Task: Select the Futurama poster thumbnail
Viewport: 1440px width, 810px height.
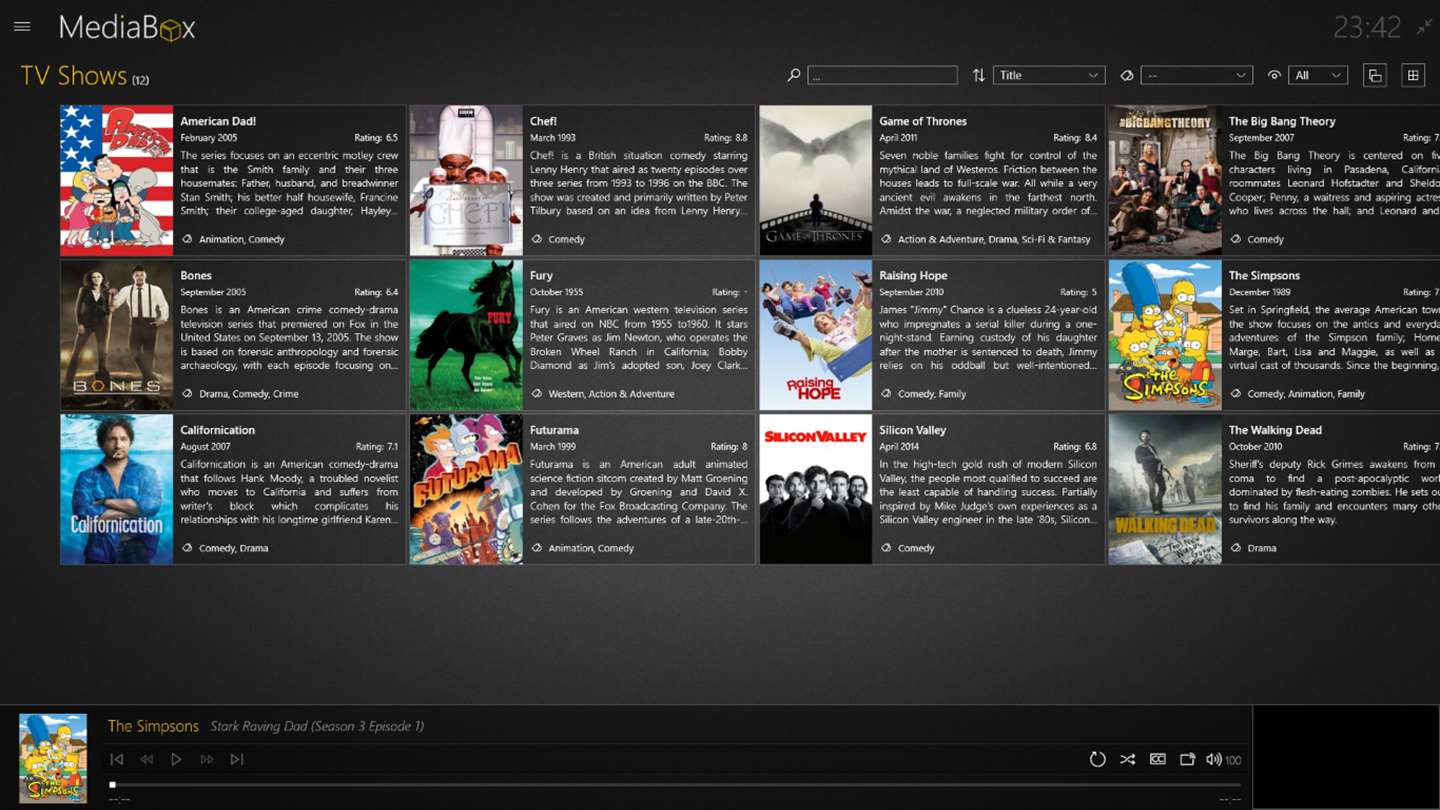Action: coord(466,489)
